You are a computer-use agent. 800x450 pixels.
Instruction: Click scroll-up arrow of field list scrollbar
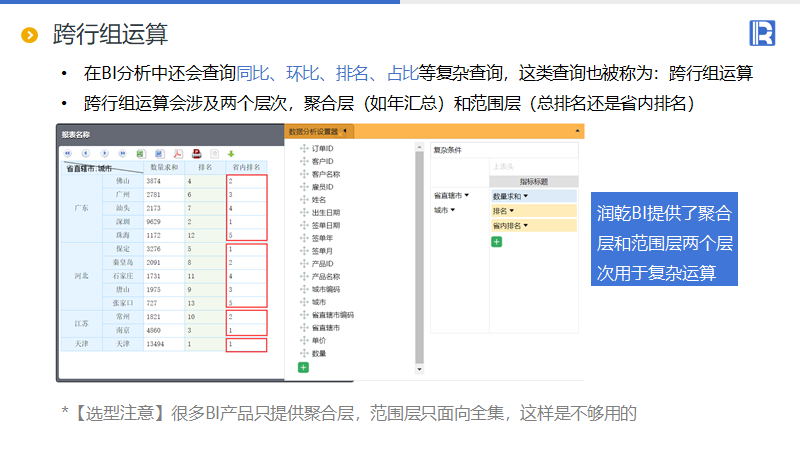[419, 147]
